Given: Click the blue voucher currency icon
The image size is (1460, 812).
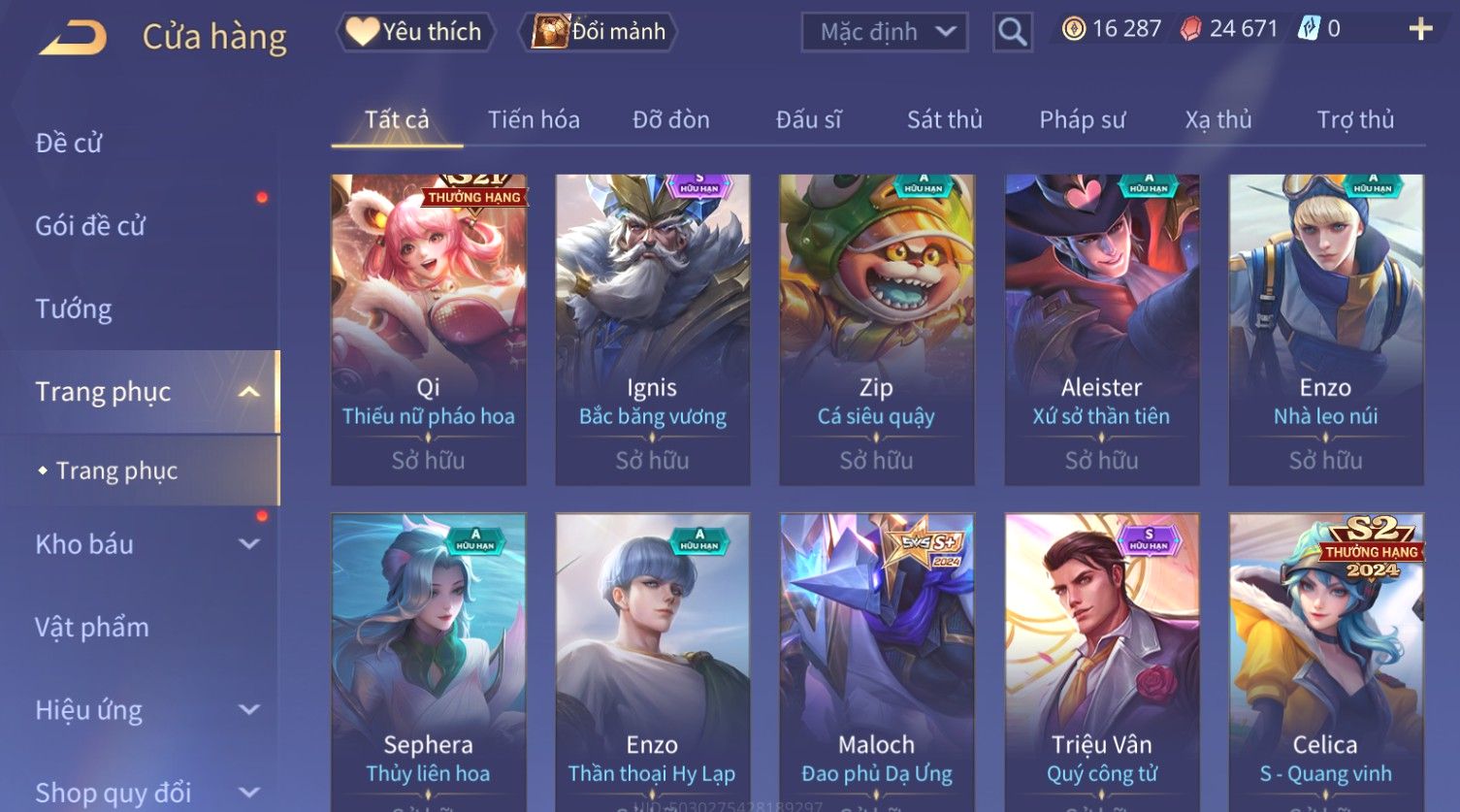Looking at the screenshot, I should pos(1309,29).
